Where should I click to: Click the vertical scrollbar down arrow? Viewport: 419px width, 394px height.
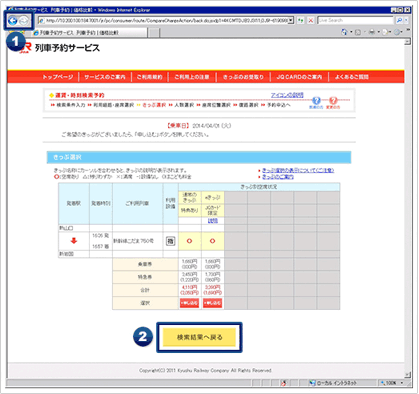(x=407, y=375)
